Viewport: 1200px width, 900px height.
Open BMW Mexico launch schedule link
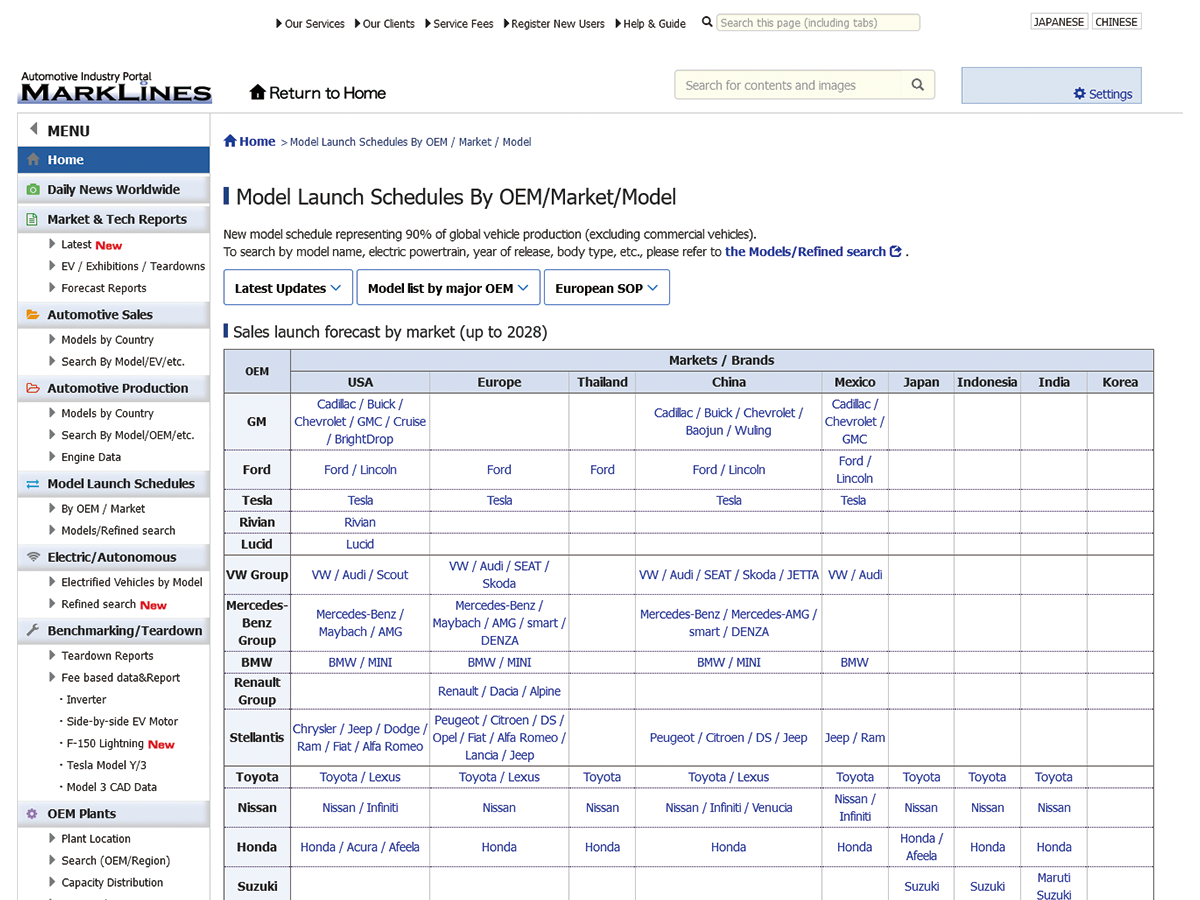[x=855, y=662]
